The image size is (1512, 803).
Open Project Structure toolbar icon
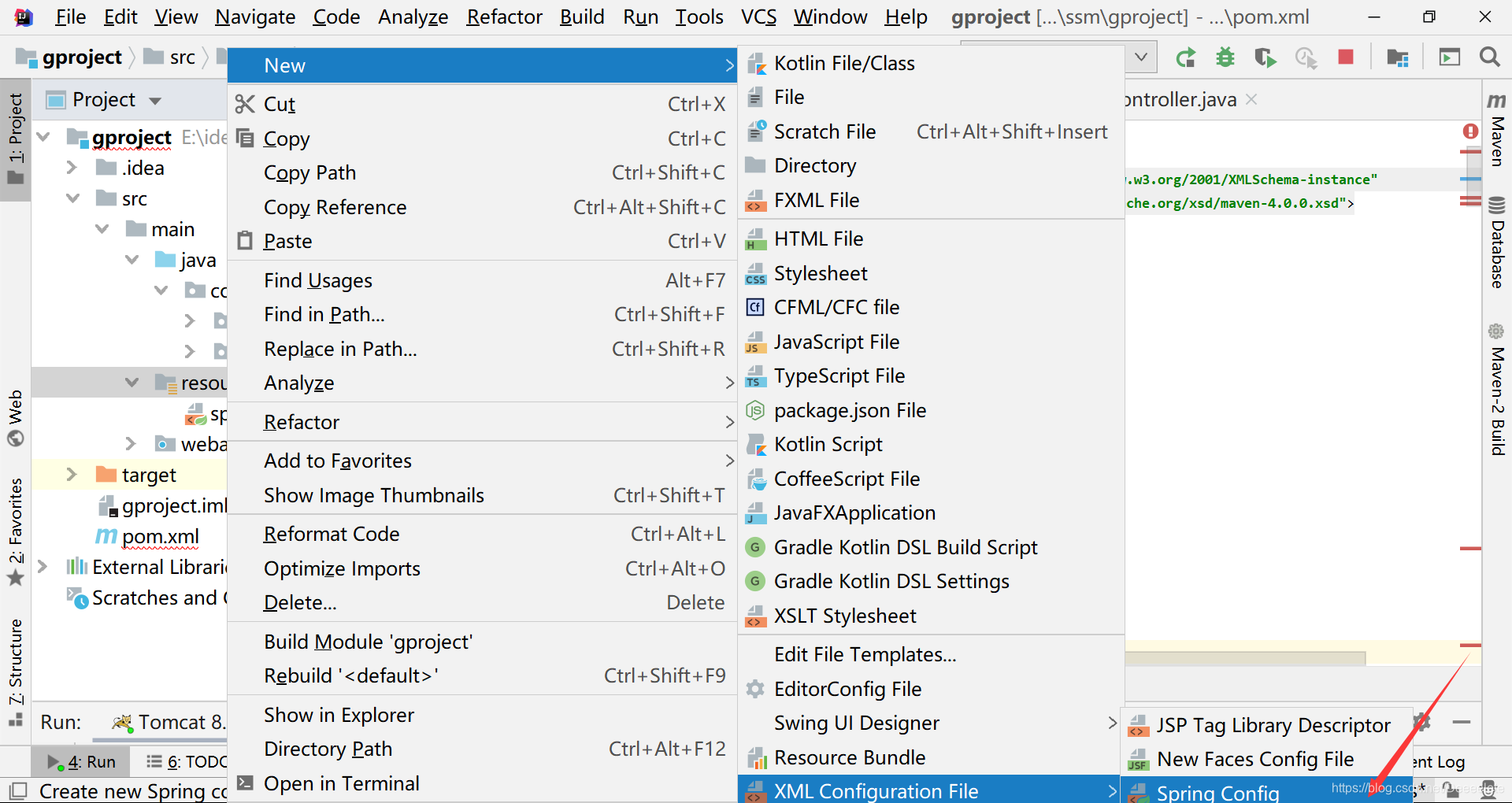1398,57
